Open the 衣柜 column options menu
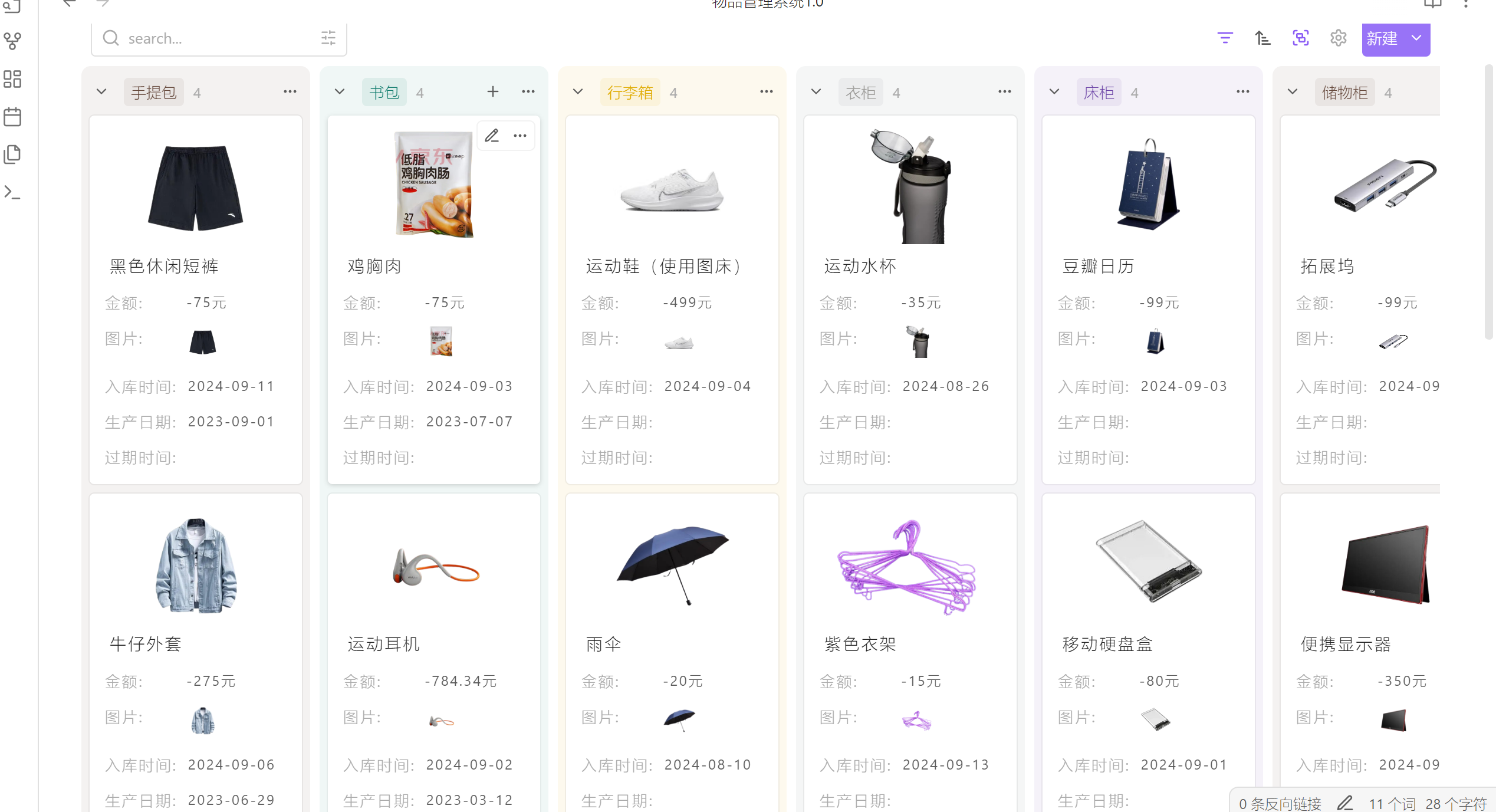Image resolution: width=1496 pixels, height=812 pixels. 1004,91
